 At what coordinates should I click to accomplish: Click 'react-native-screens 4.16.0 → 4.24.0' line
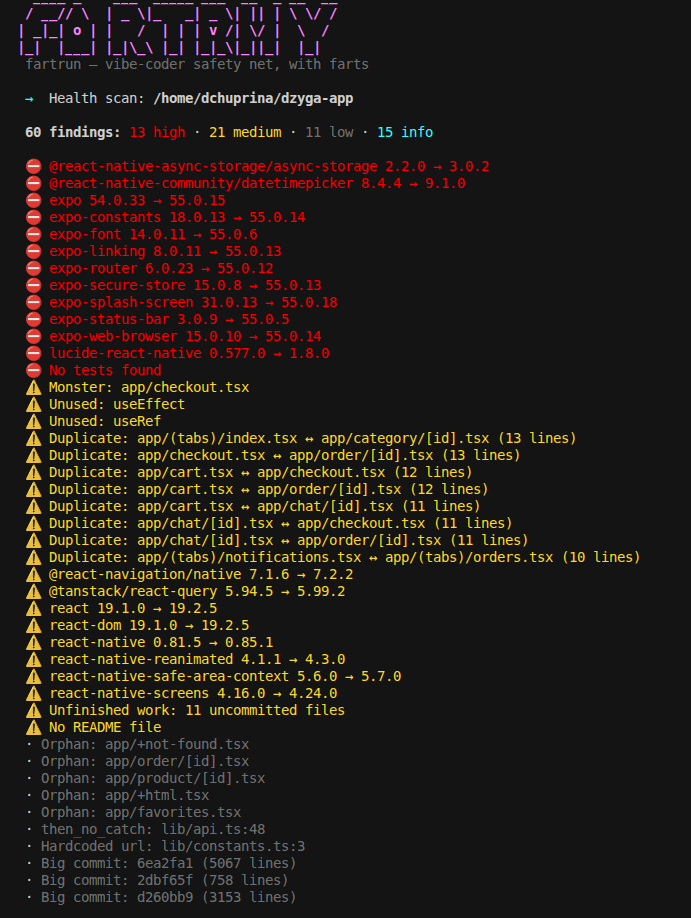coord(193,693)
